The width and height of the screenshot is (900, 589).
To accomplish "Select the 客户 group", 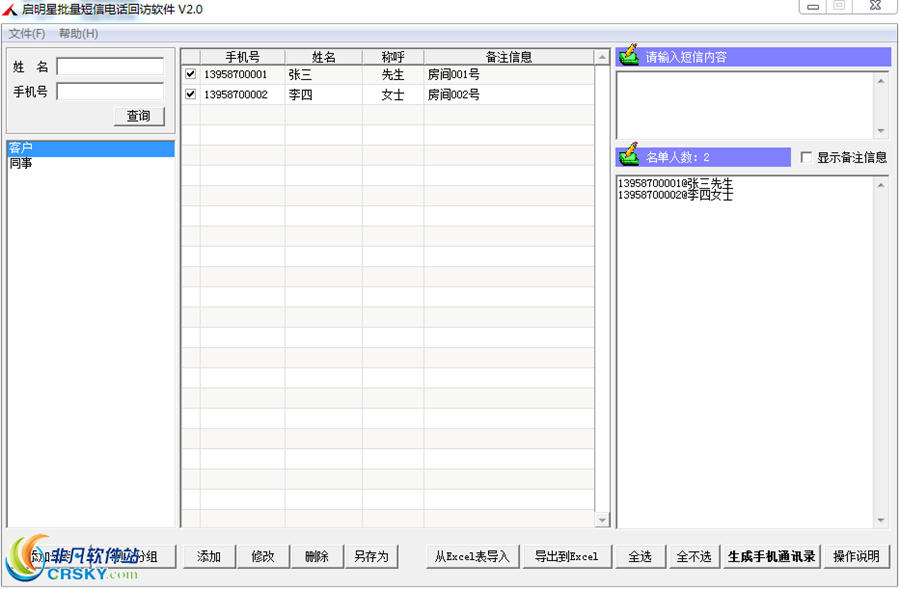I will (91, 148).
